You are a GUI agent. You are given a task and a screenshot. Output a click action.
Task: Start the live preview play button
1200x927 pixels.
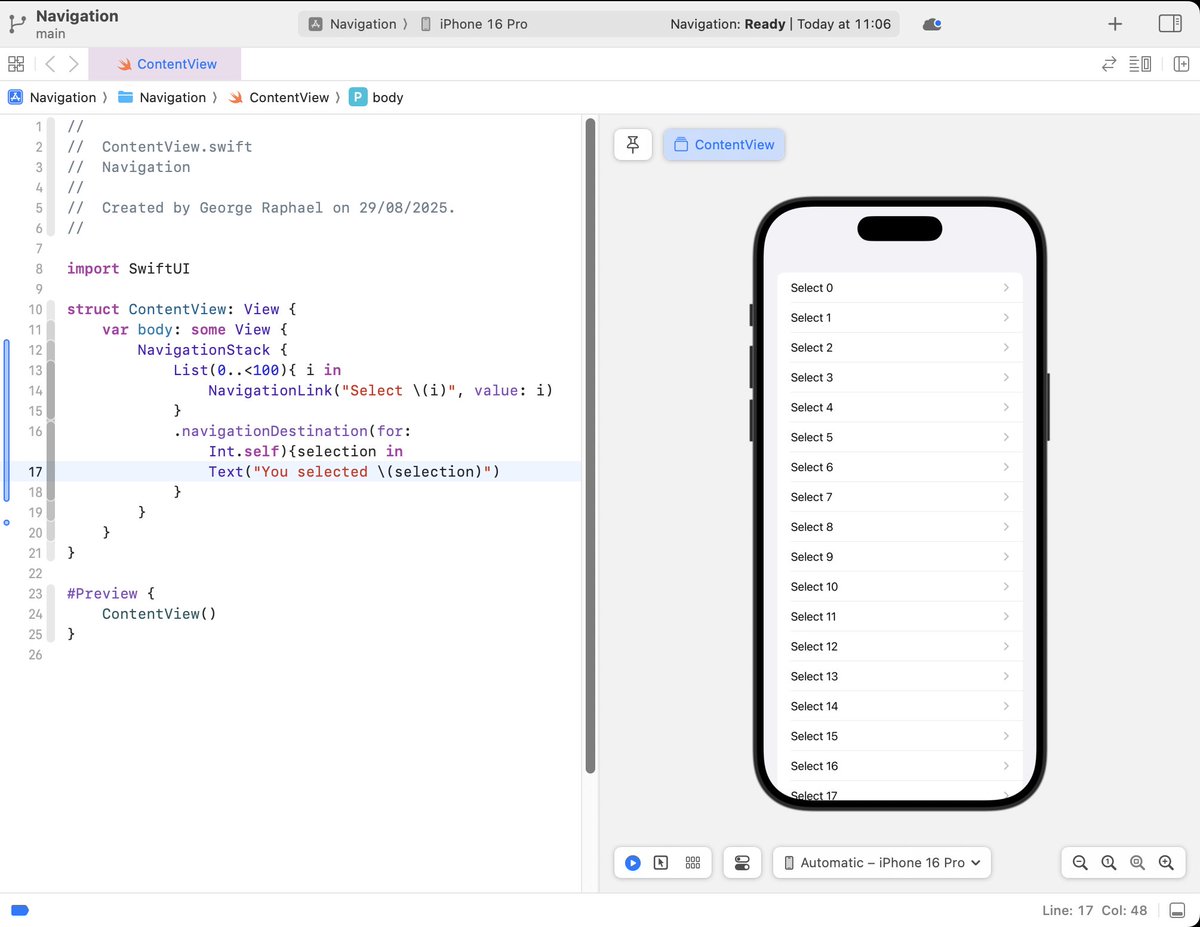tap(632, 862)
